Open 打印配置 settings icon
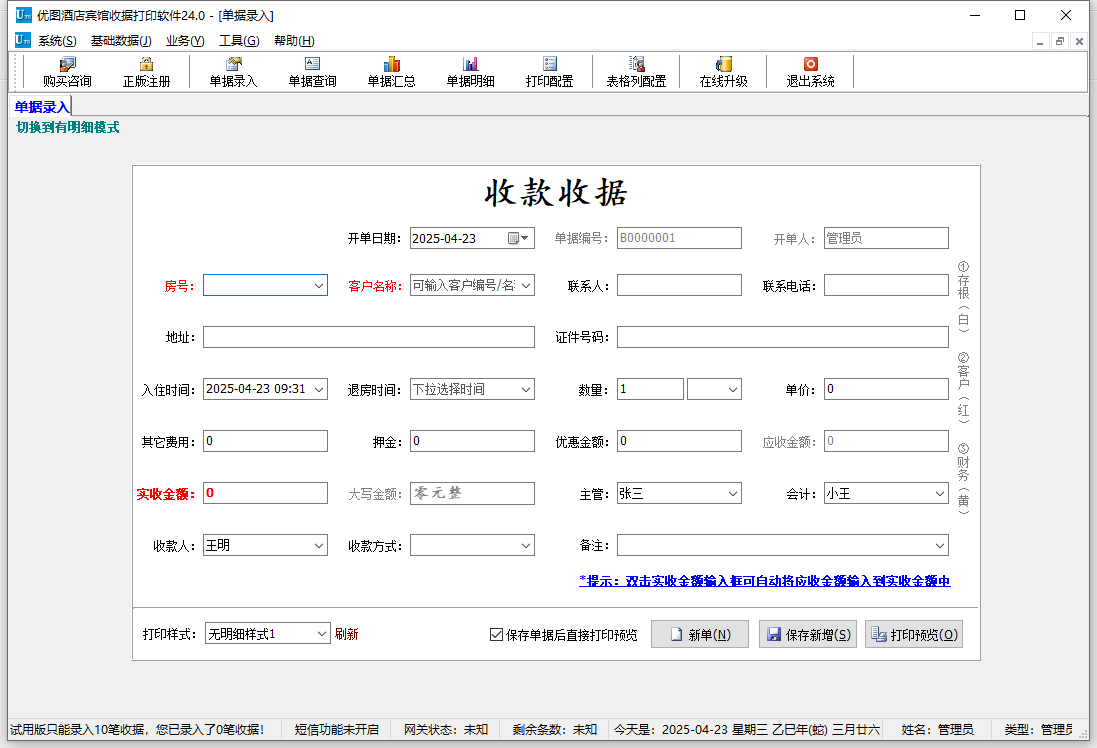The width and height of the screenshot is (1097, 748). coord(550,64)
